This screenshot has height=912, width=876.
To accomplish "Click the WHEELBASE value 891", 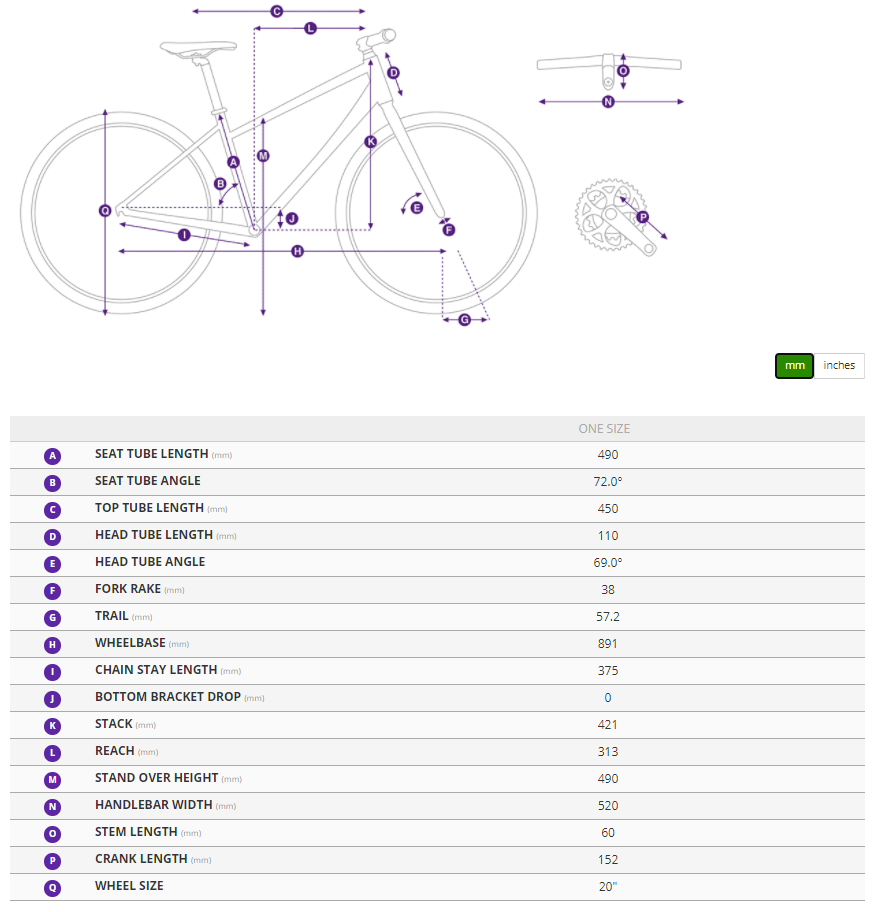I will [607, 643].
